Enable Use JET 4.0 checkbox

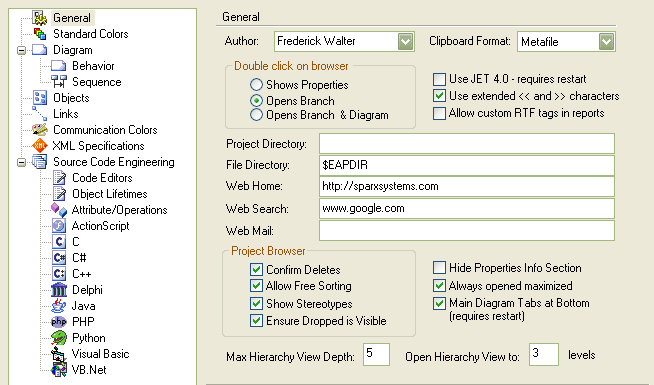(439, 79)
